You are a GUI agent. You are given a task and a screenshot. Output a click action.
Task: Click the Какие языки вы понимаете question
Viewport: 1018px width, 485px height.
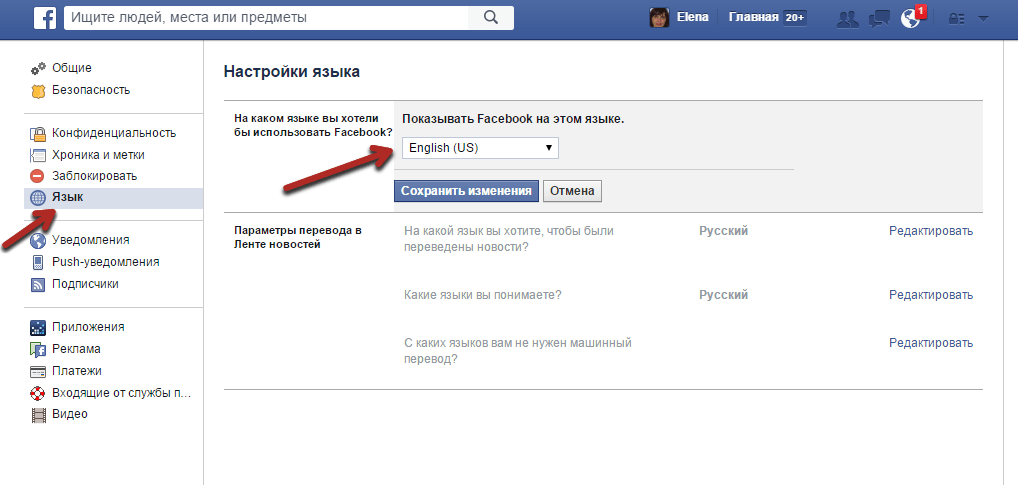[482, 295]
